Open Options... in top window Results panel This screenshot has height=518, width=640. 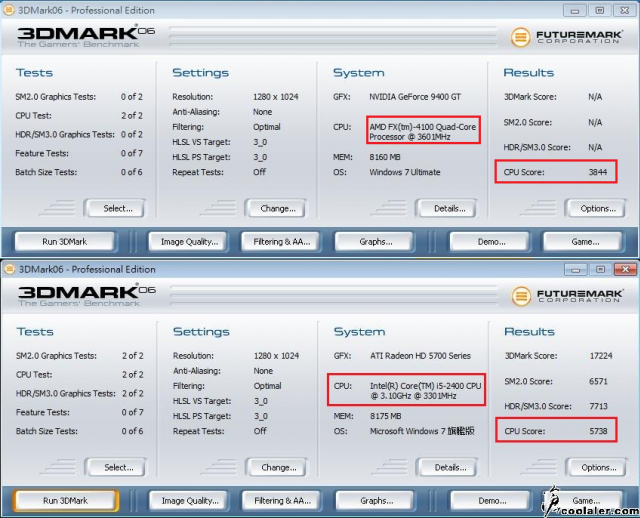[596, 208]
